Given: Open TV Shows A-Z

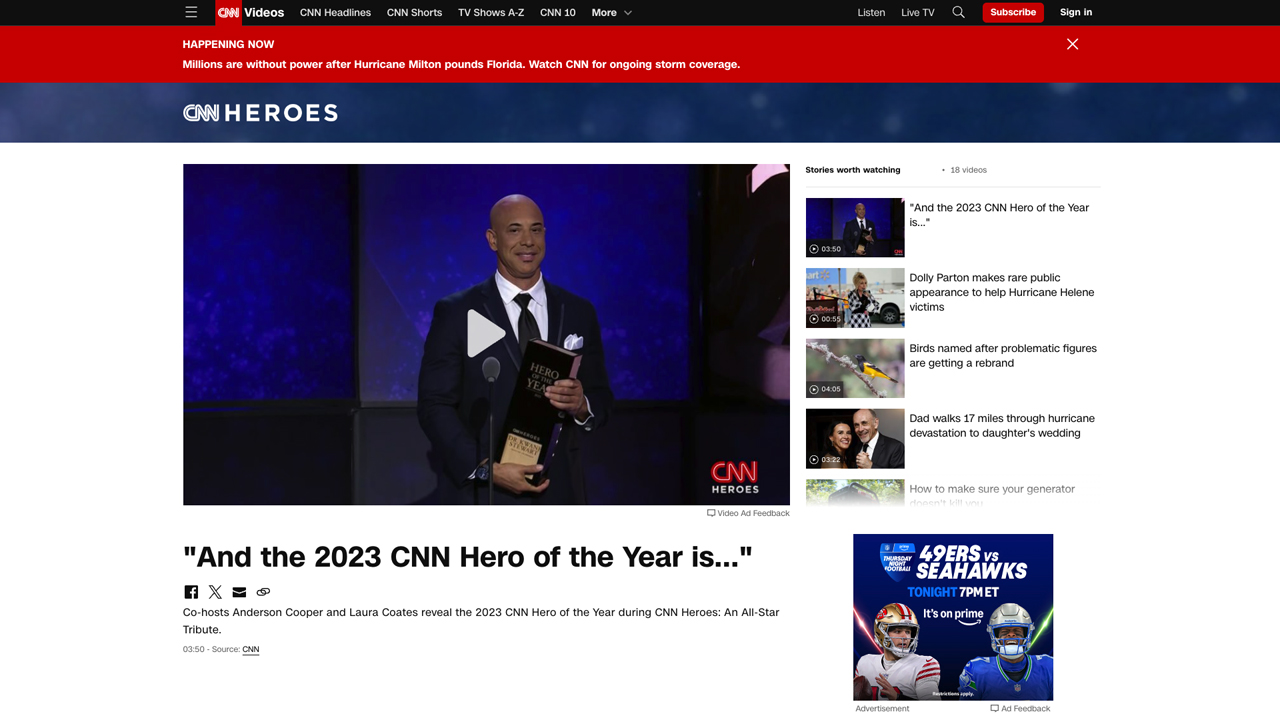Looking at the screenshot, I should click(491, 12).
